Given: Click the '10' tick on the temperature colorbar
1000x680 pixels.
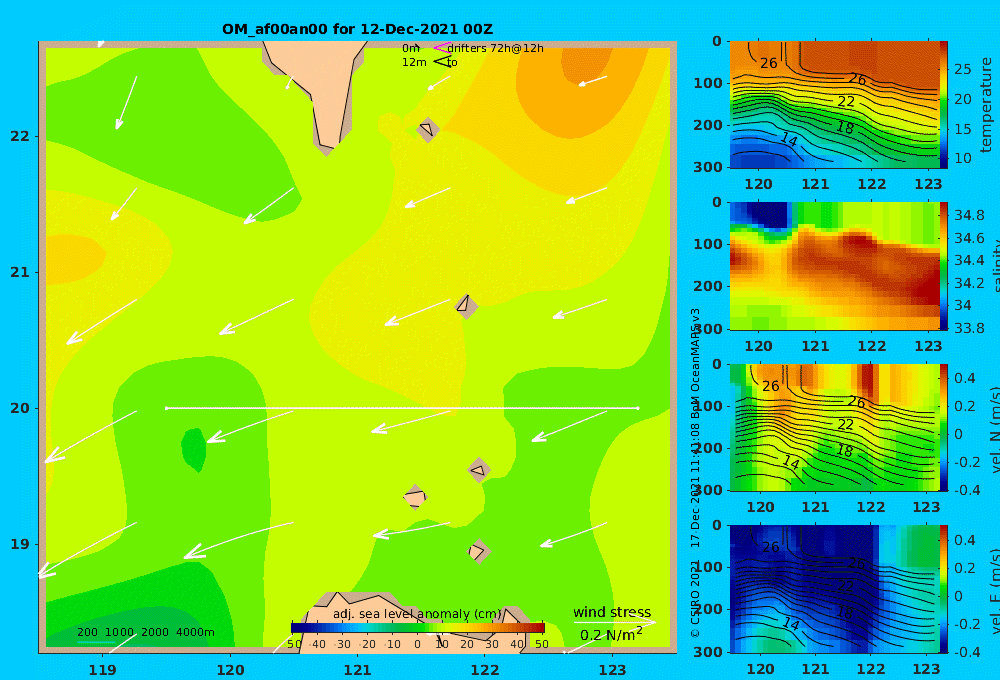Looking at the screenshot, I should tap(962, 158).
